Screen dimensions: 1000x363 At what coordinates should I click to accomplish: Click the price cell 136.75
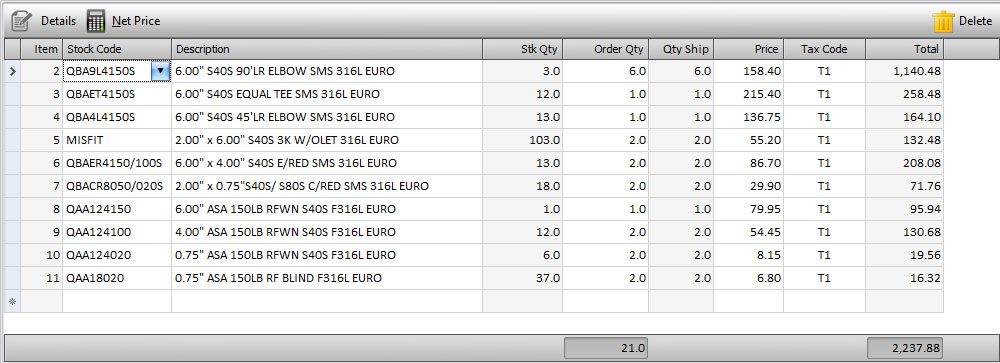(x=748, y=117)
